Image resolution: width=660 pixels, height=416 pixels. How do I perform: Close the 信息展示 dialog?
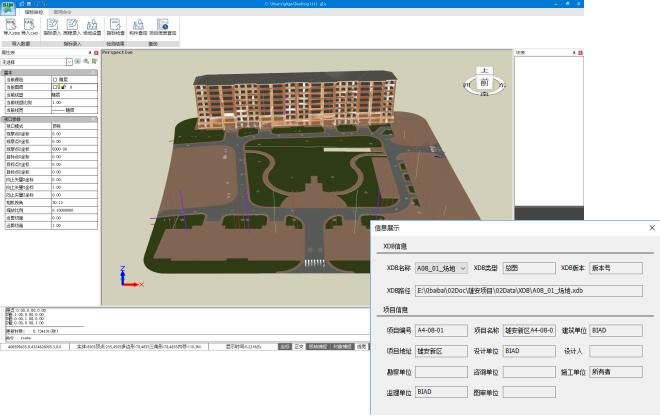coord(651,227)
